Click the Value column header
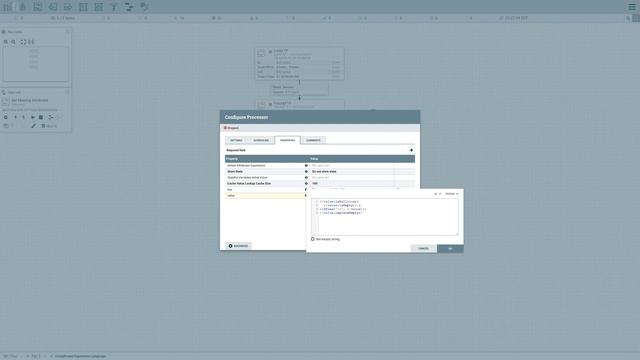The height and width of the screenshot is (360, 640). pos(362,159)
